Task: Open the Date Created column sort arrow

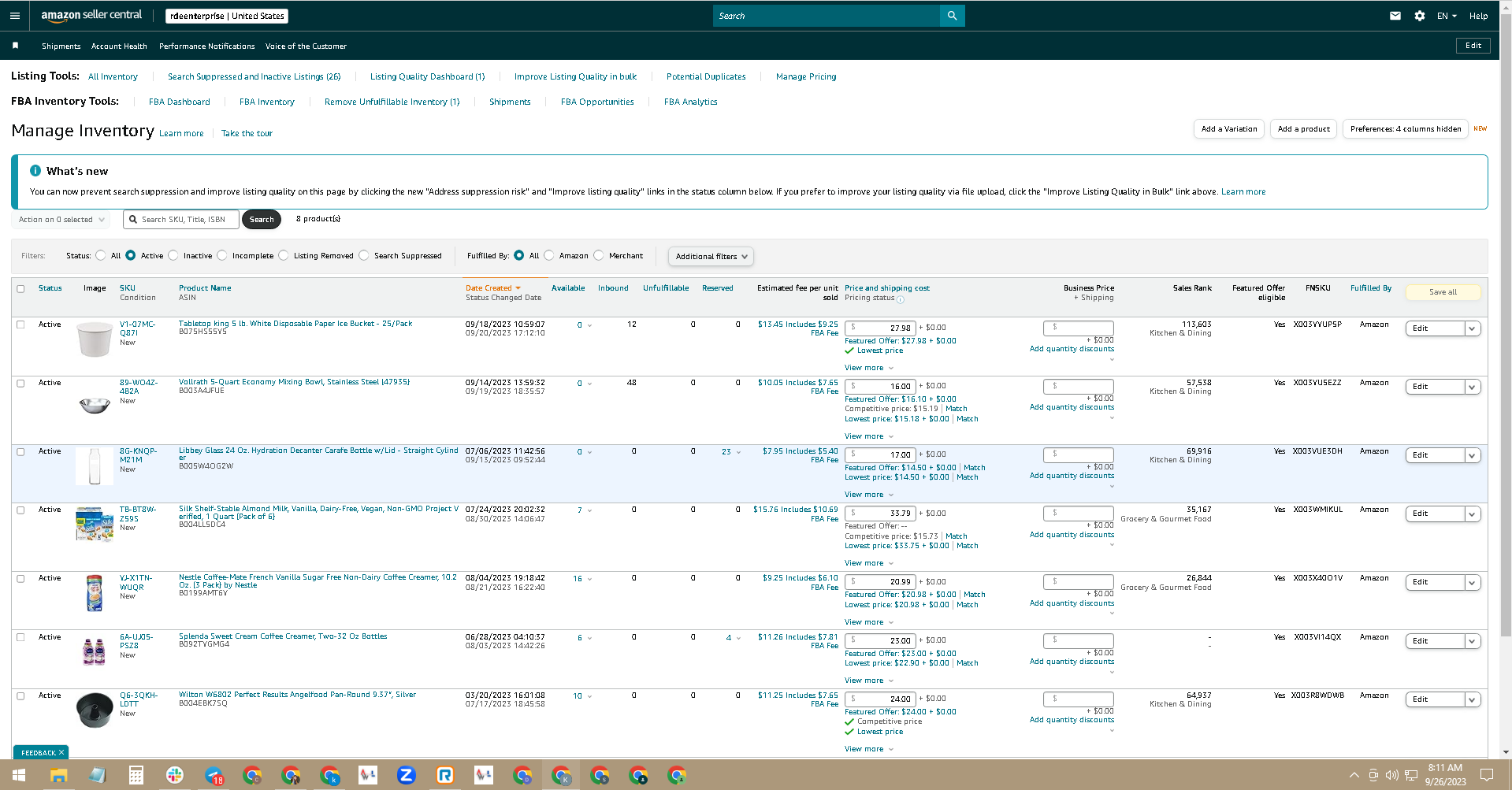Action: click(518, 288)
